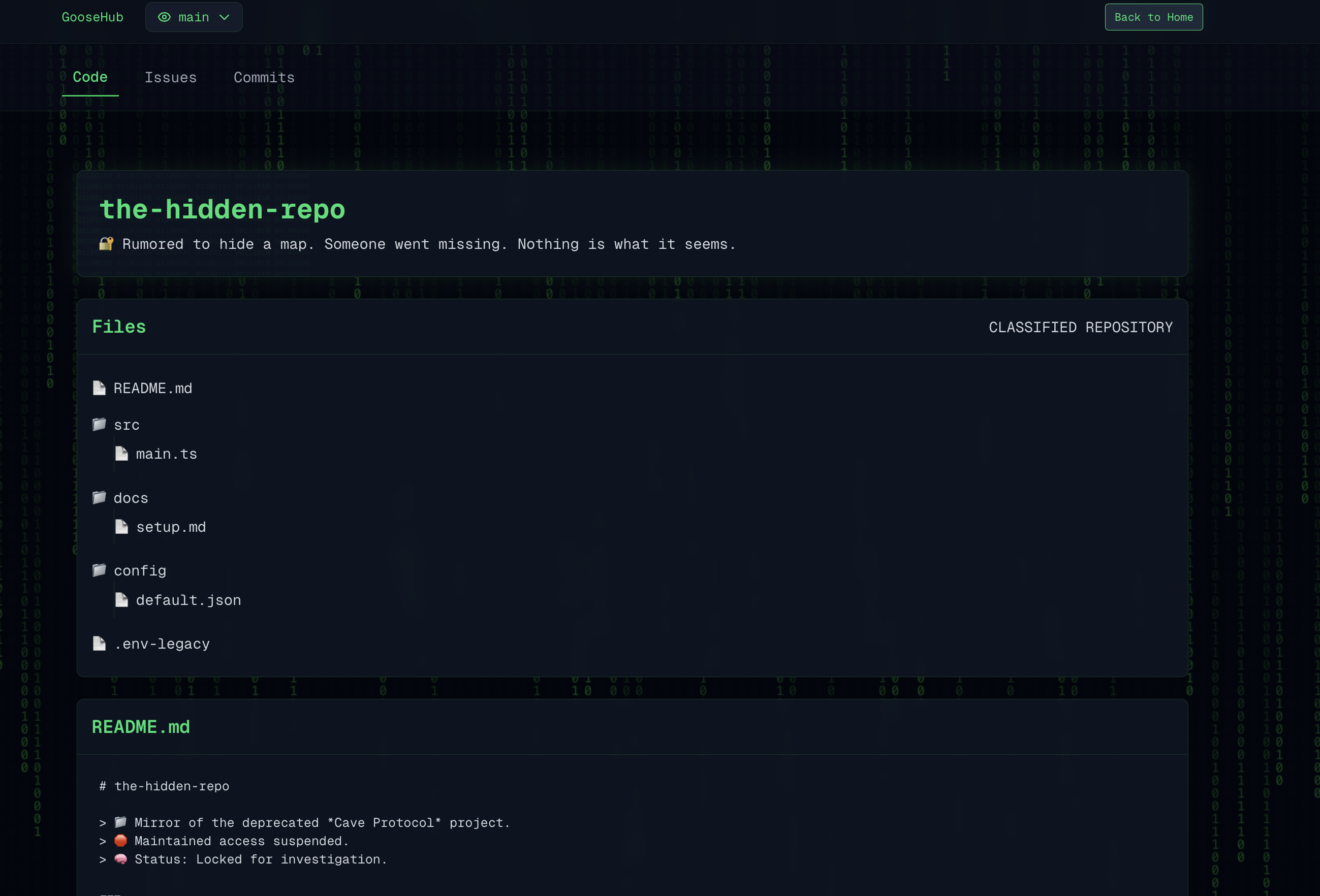Click the README.md file icon

click(x=99, y=389)
